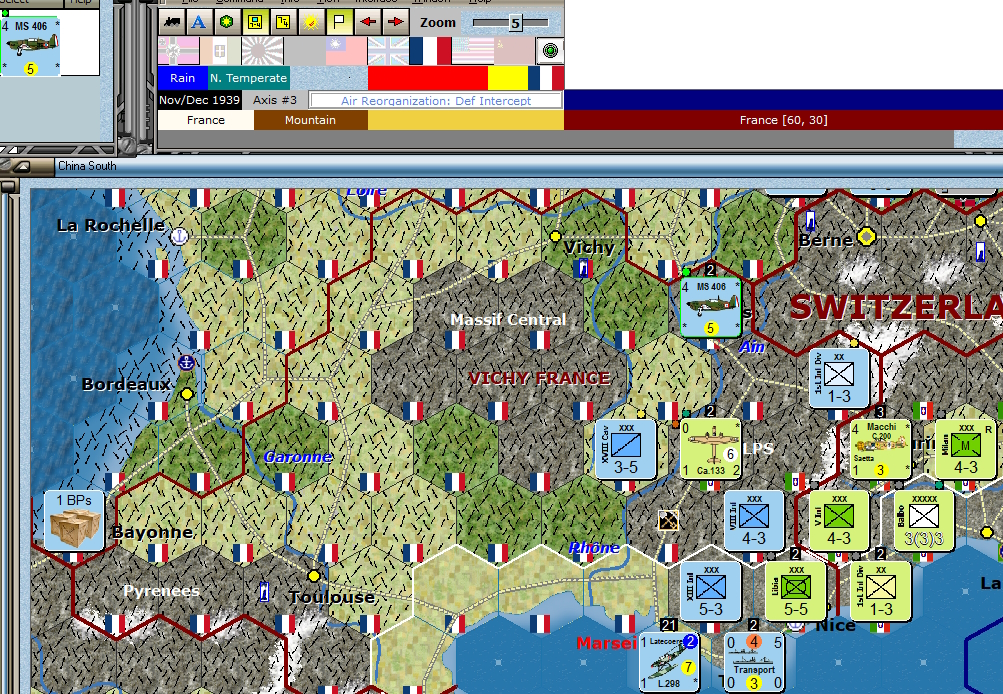This screenshot has height=694, width=1003.
Task: Click the Massif Central map label
Action: pos(508,319)
